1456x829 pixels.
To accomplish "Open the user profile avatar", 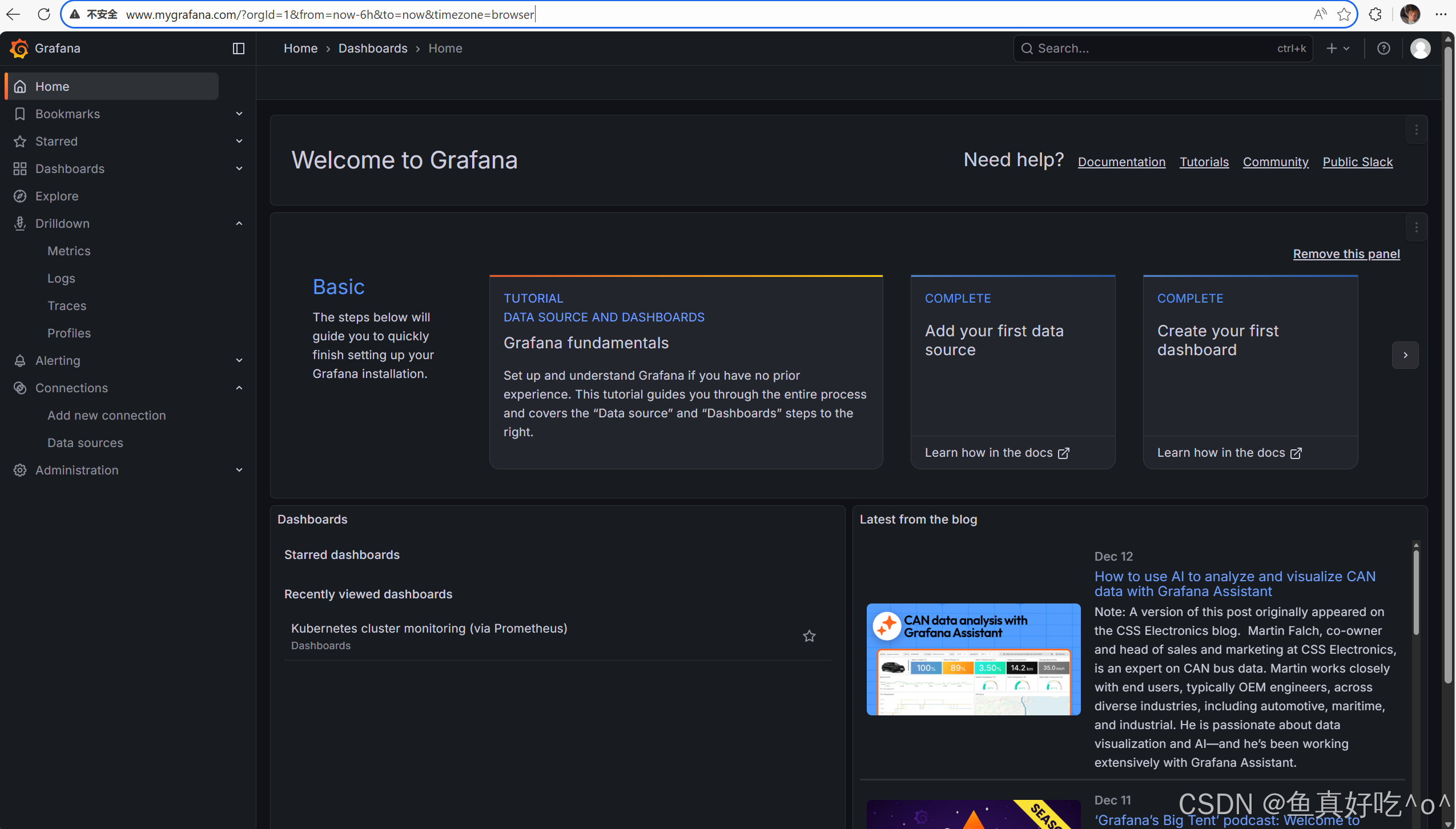I will click(1420, 49).
